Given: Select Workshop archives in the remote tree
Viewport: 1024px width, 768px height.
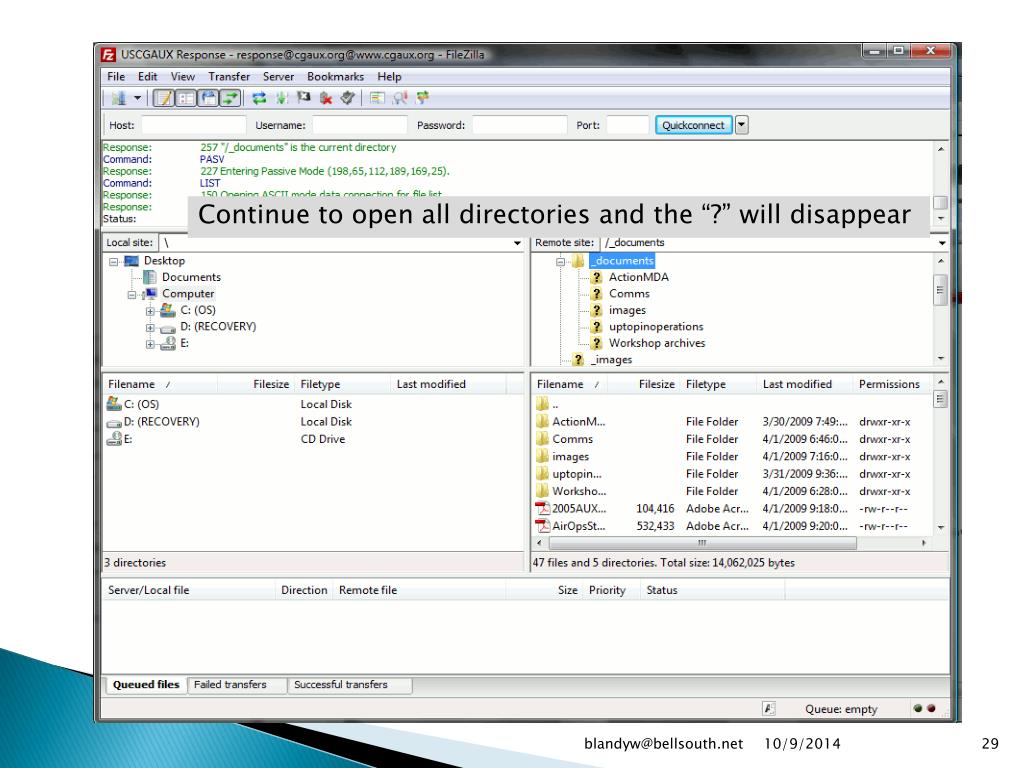Looking at the screenshot, I should [657, 343].
